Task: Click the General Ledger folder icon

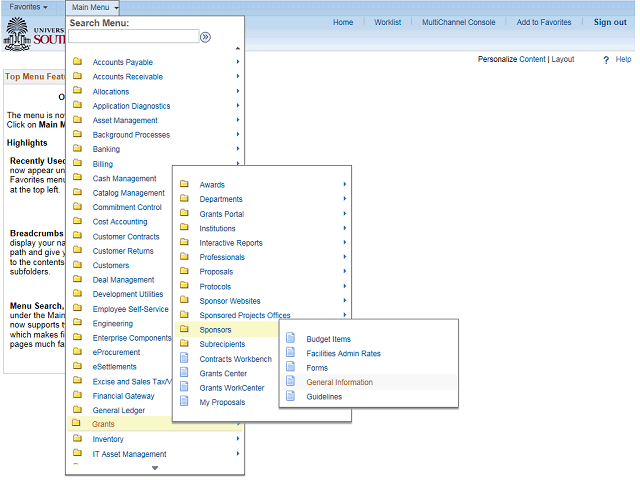Action: click(78, 409)
